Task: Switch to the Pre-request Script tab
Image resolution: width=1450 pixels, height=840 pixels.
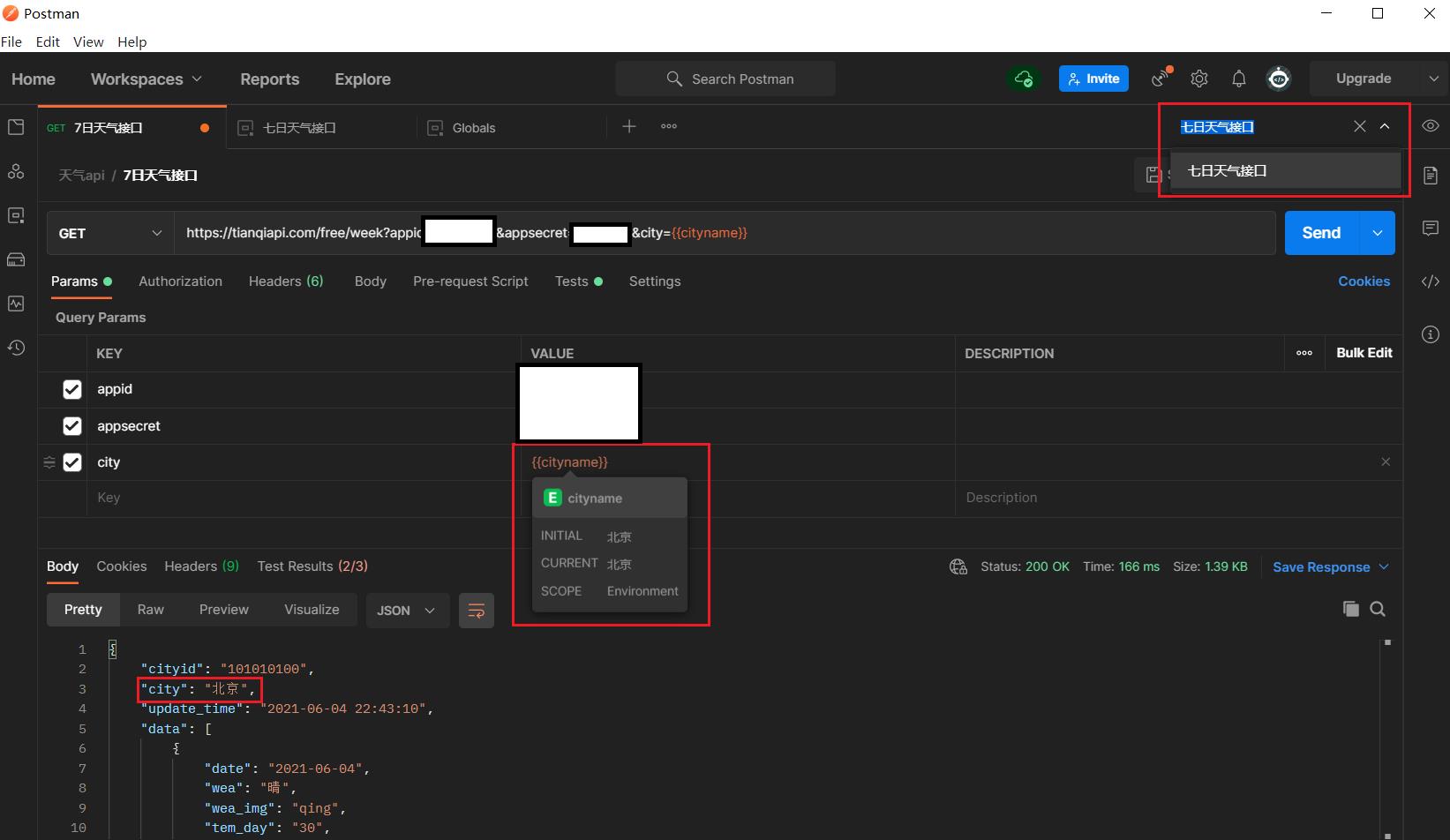Action: point(470,281)
